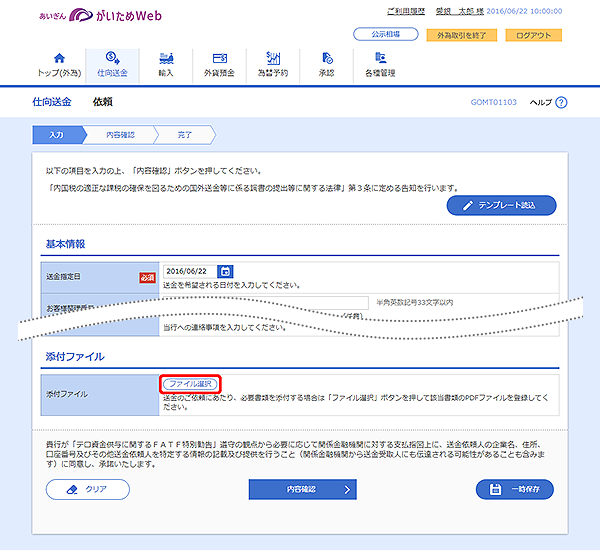Open the 輸入 menu
Image resolution: width=600 pixels, height=550 pixels.
pyautogui.click(x=166, y=65)
